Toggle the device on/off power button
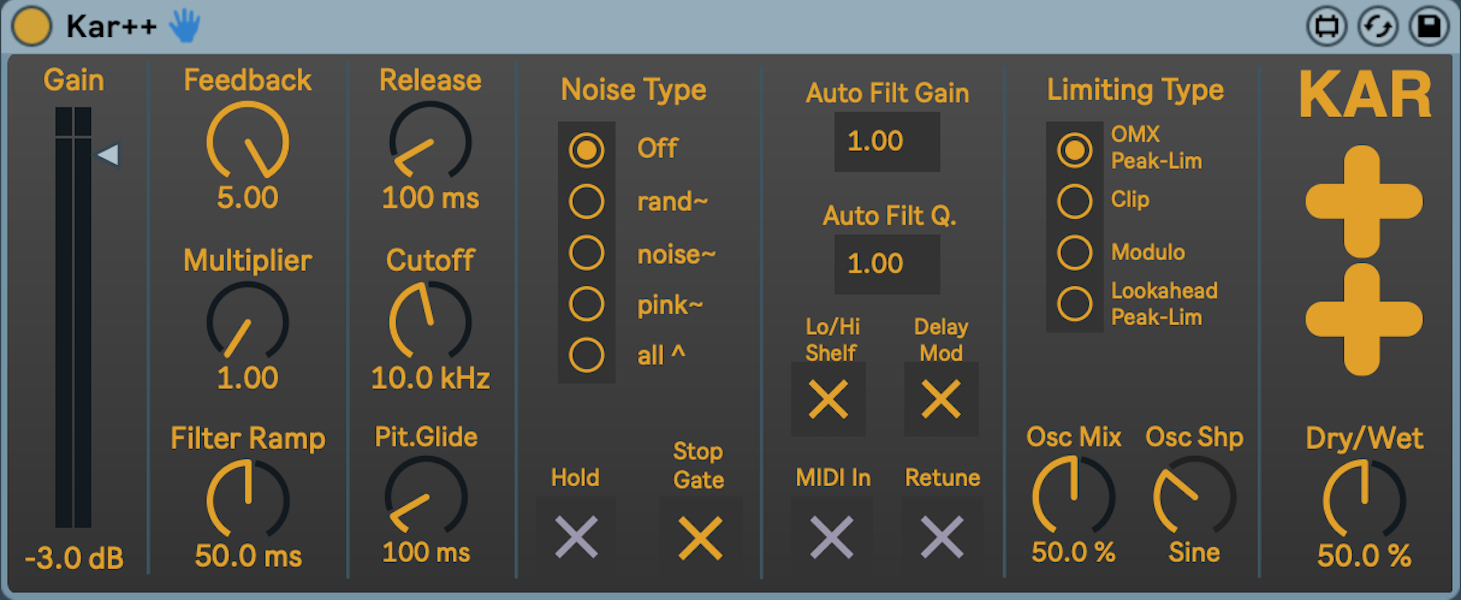This screenshot has width=1461, height=600. (32, 27)
